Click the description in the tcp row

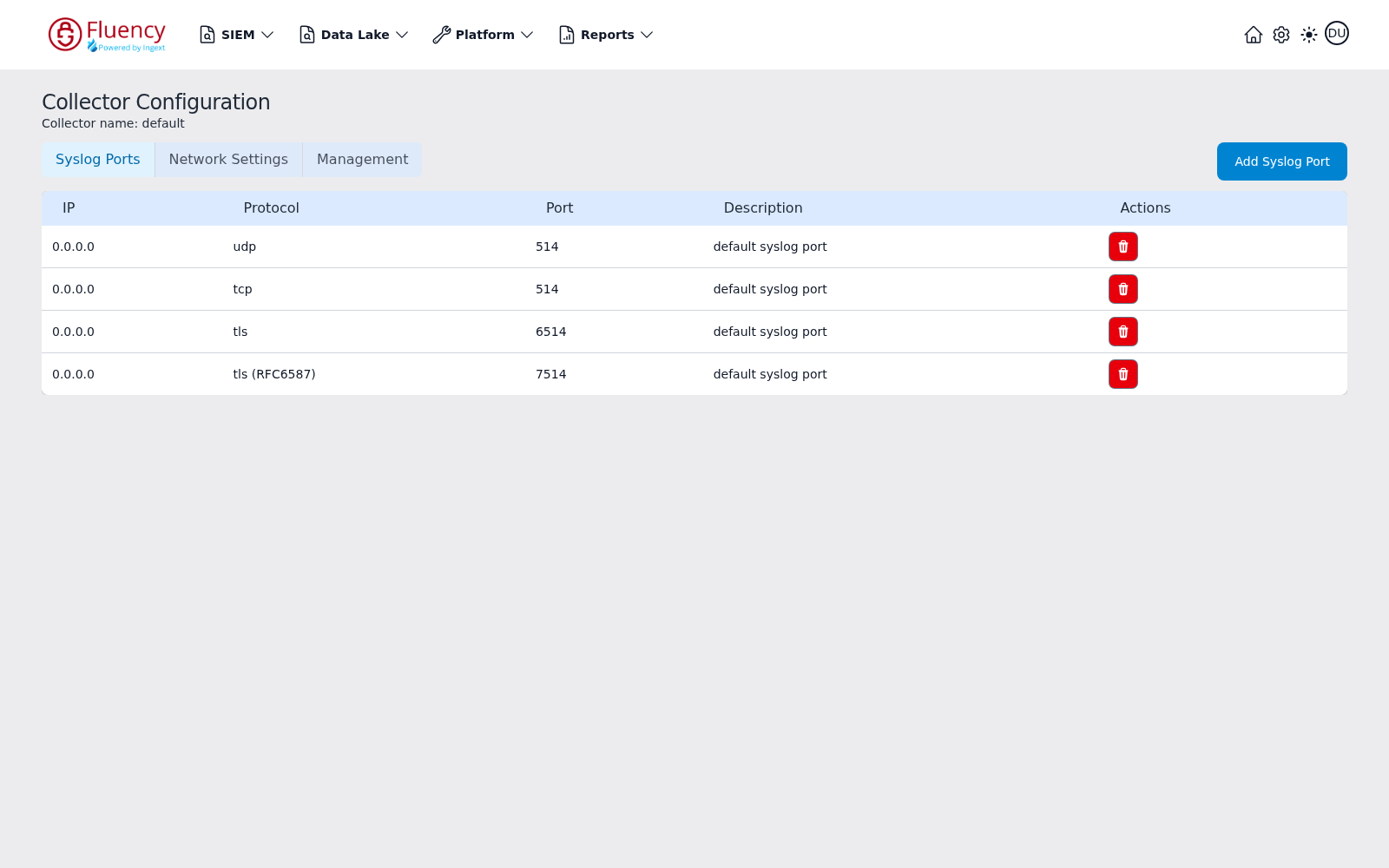click(770, 289)
